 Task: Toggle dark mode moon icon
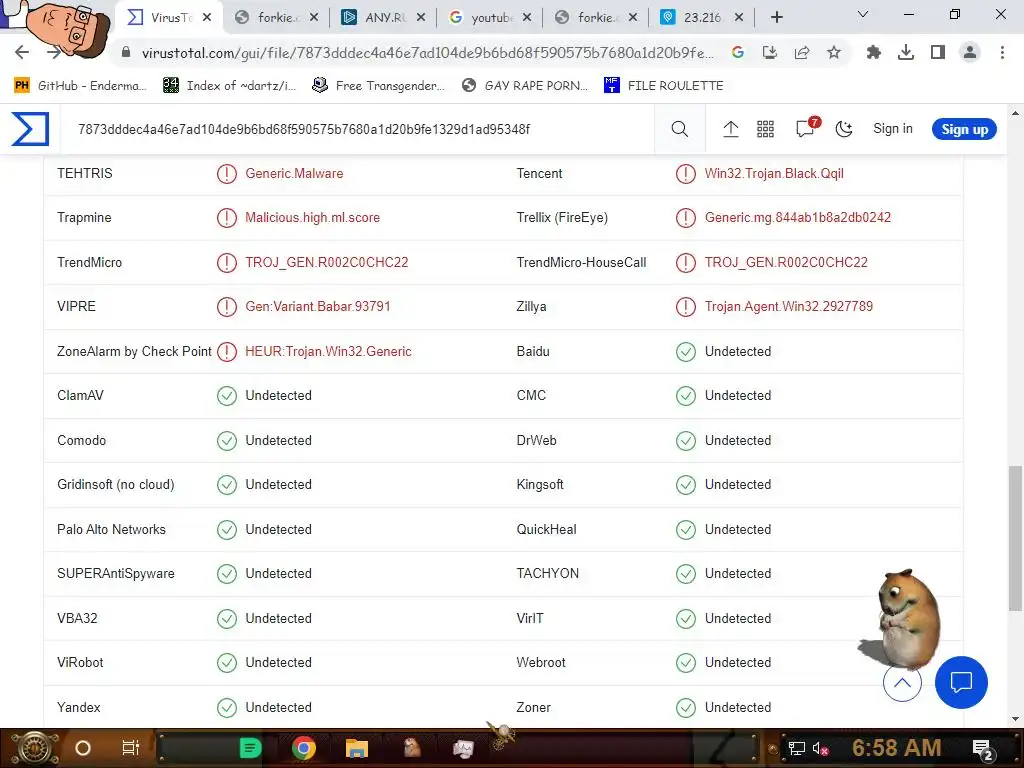[x=844, y=129]
